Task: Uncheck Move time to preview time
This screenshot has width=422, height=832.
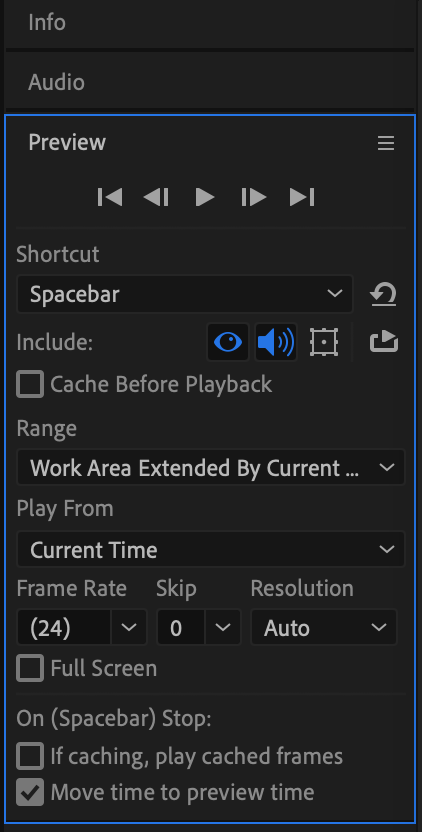Action: pos(30,793)
